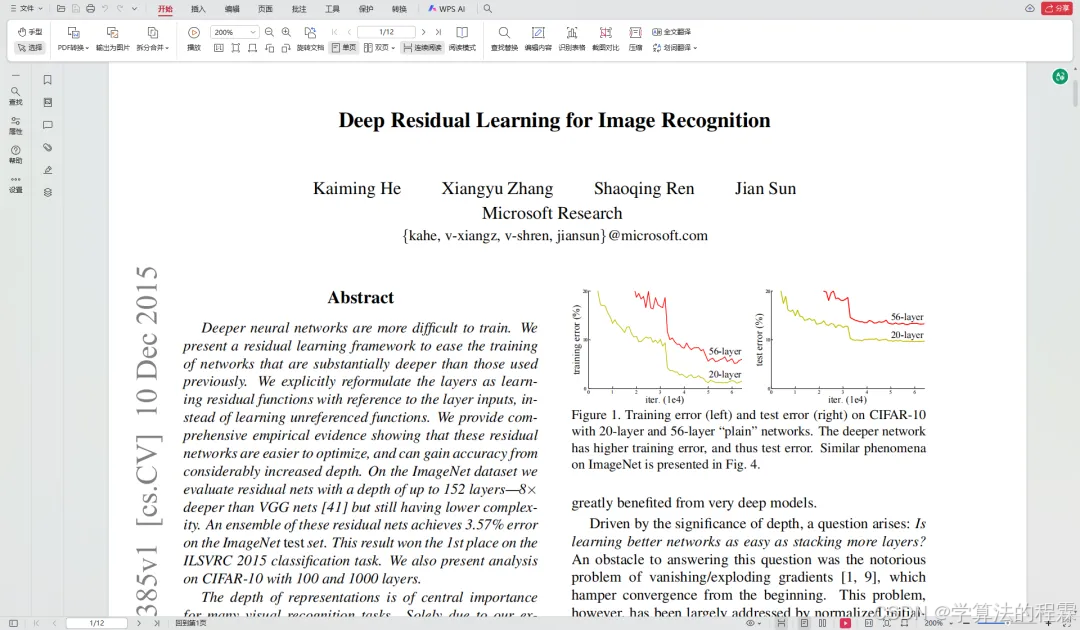Open 查找 search in left sidebar
Image resolution: width=1080 pixels, height=630 pixels.
point(15,96)
